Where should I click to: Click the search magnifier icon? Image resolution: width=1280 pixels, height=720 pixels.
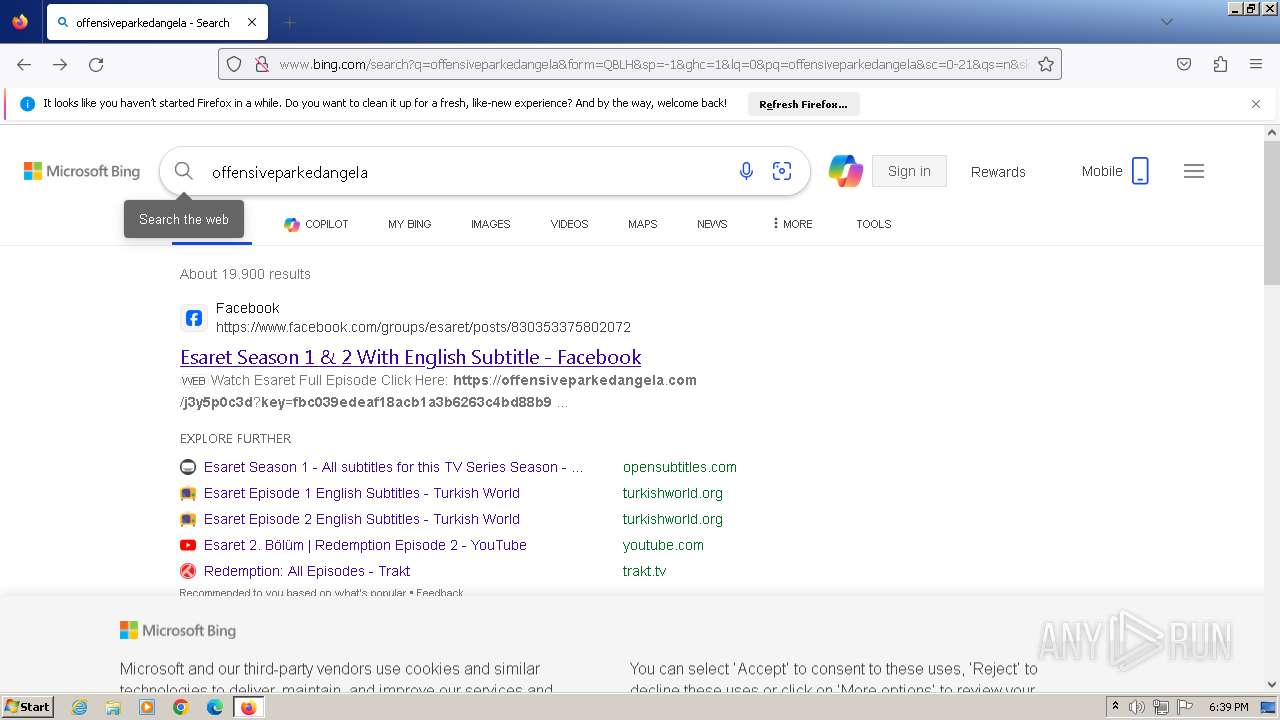[183, 171]
